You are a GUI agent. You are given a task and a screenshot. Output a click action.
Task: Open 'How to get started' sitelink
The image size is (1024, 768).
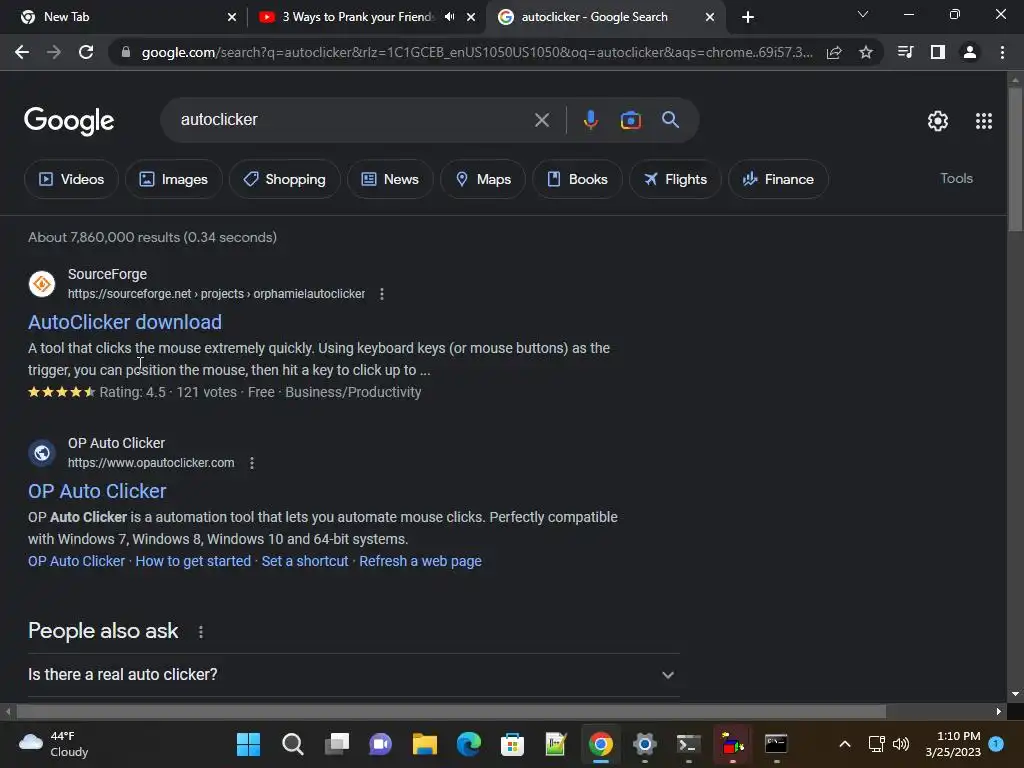coord(193,561)
